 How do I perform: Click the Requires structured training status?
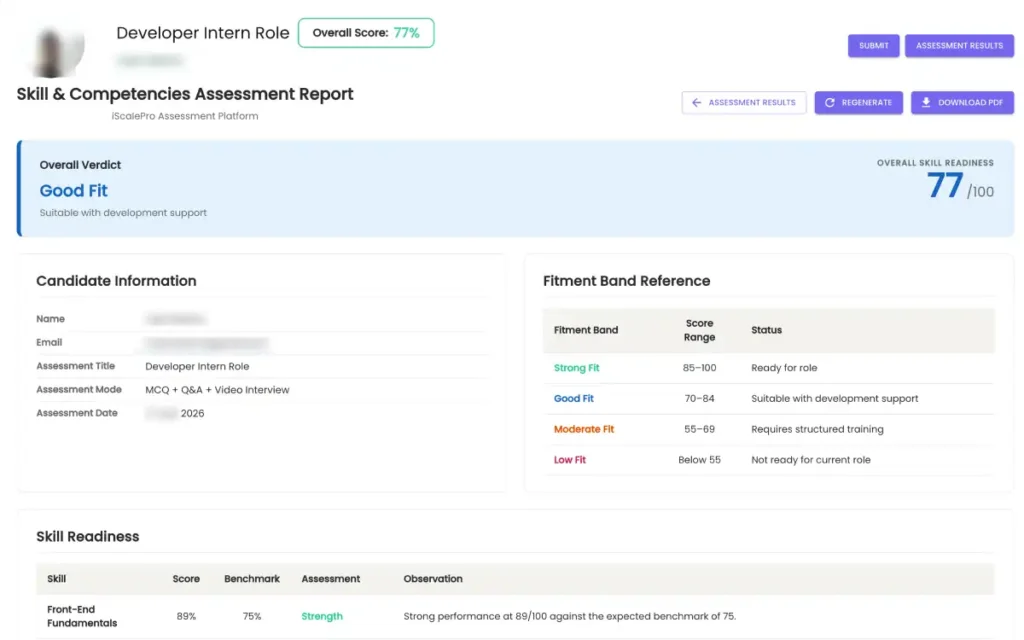[x=817, y=429]
